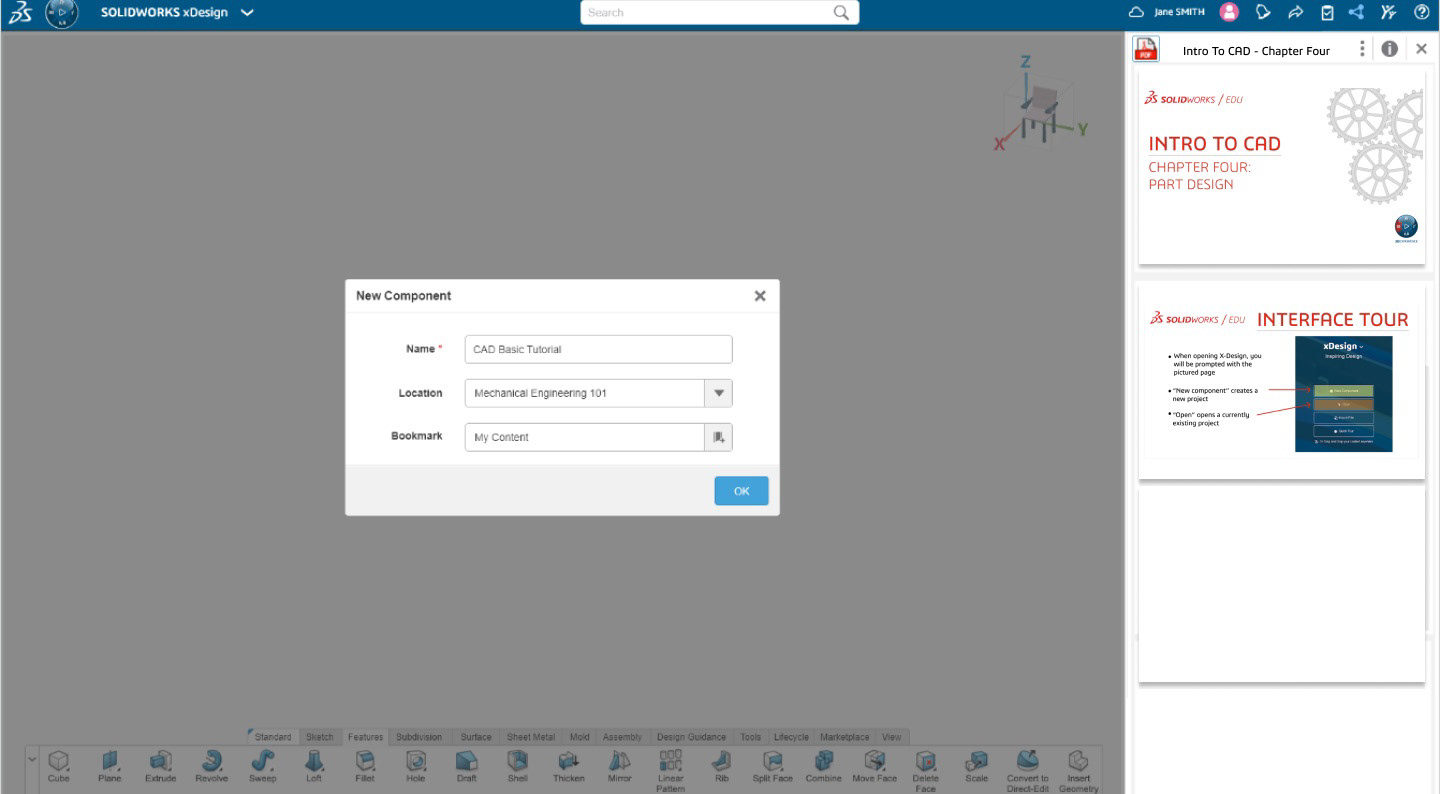Image resolution: width=1440 pixels, height=794 pixels.
Task: Confirm New Component with OK
Action: [x=741, y=491]
